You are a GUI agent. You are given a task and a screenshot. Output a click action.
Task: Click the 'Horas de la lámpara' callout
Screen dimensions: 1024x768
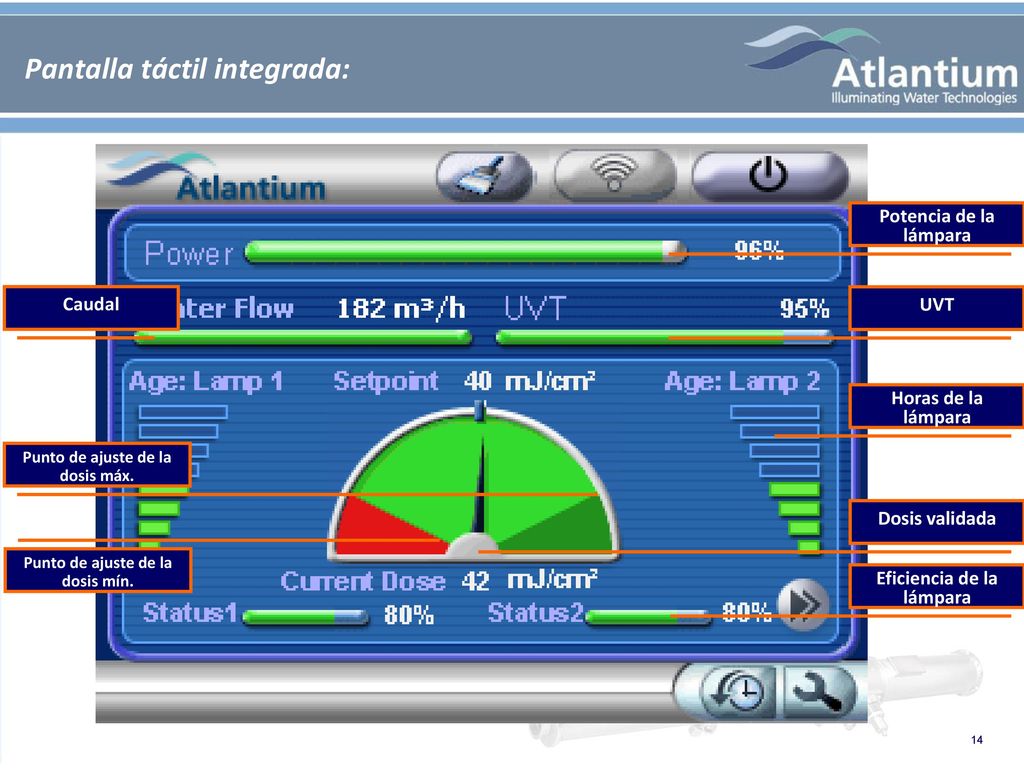(936, 407)
